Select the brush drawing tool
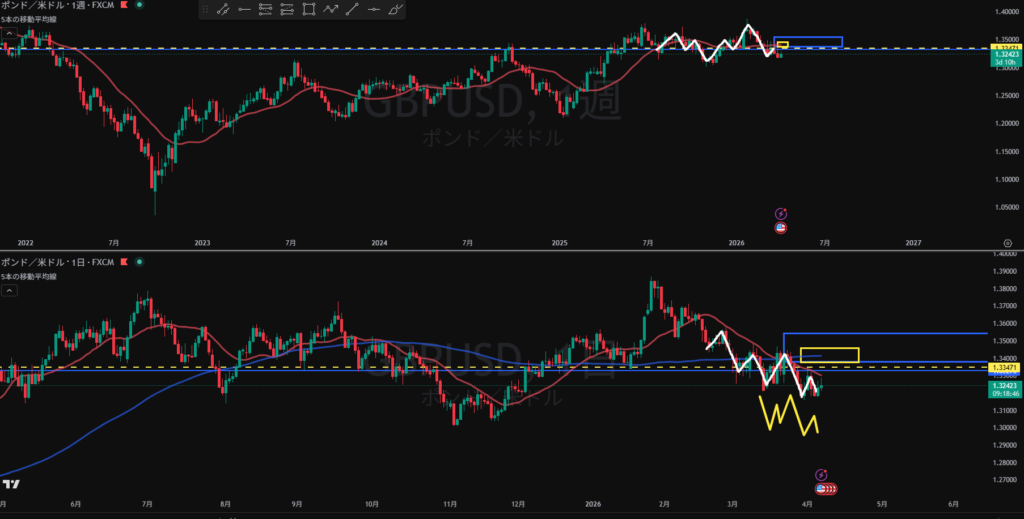This screenshot has height=519, width=1024. 397,10
